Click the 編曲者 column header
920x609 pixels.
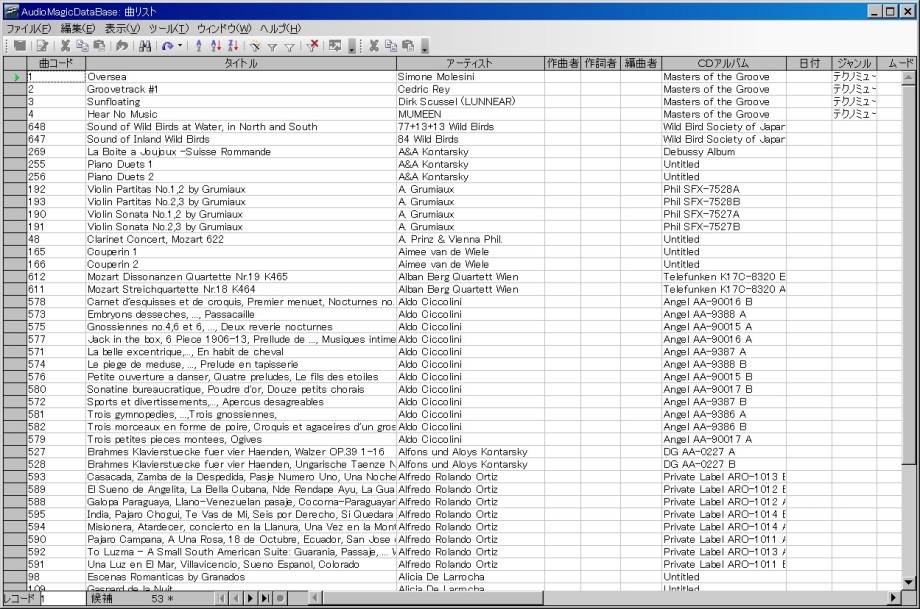pos(641,63)
